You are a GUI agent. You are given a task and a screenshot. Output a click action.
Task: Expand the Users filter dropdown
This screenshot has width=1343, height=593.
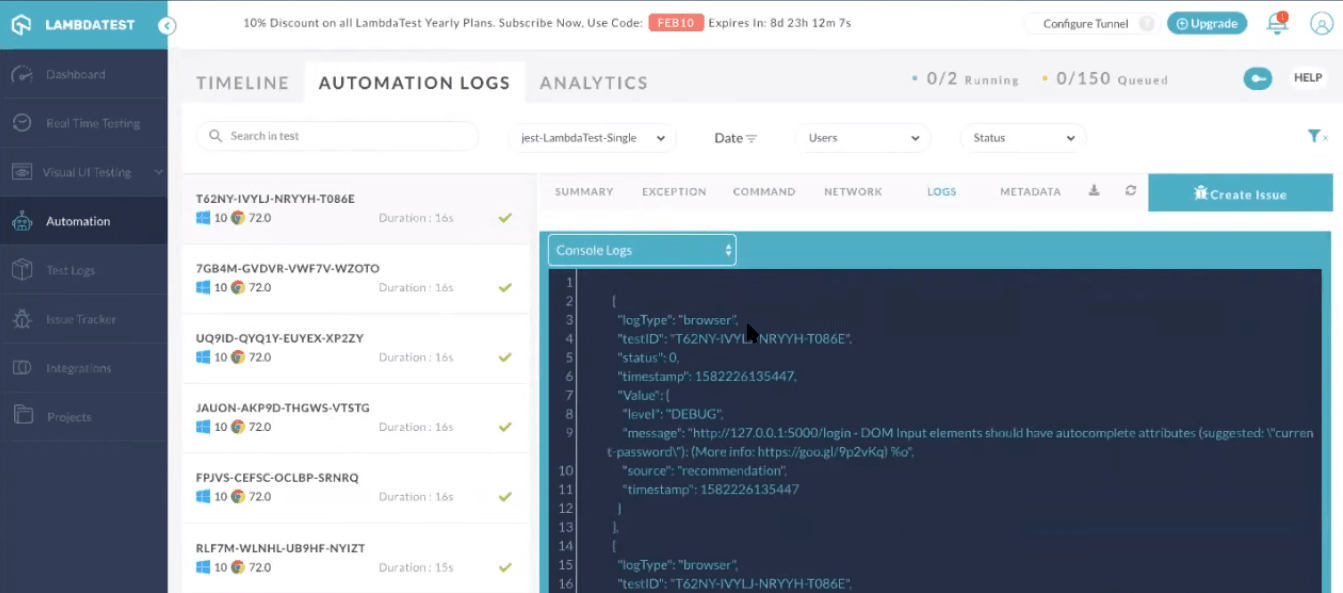862,138
